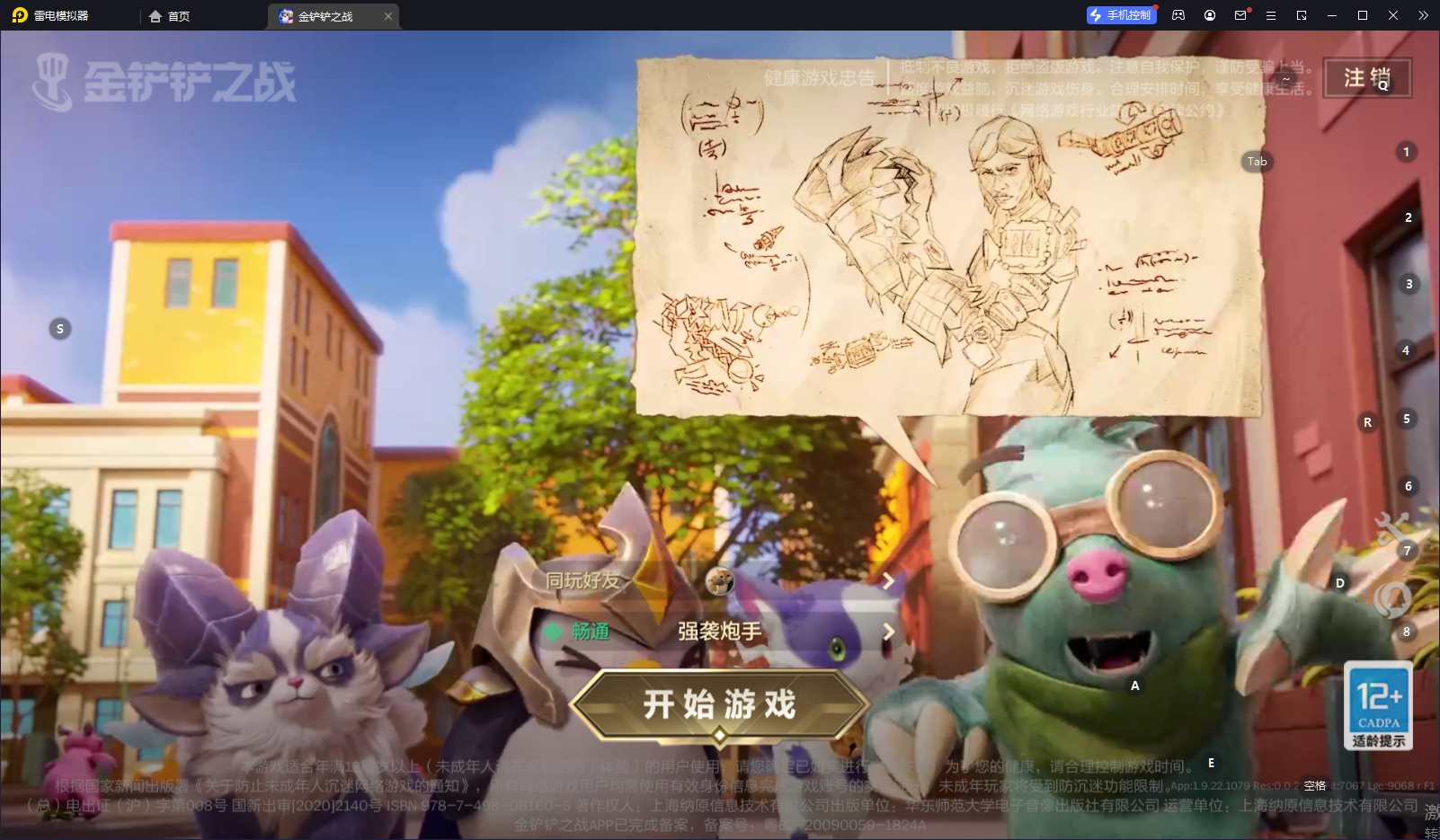1440x840 pixels.
Task: Click the 同玩好友 label
Action: (x=582, y=581)
